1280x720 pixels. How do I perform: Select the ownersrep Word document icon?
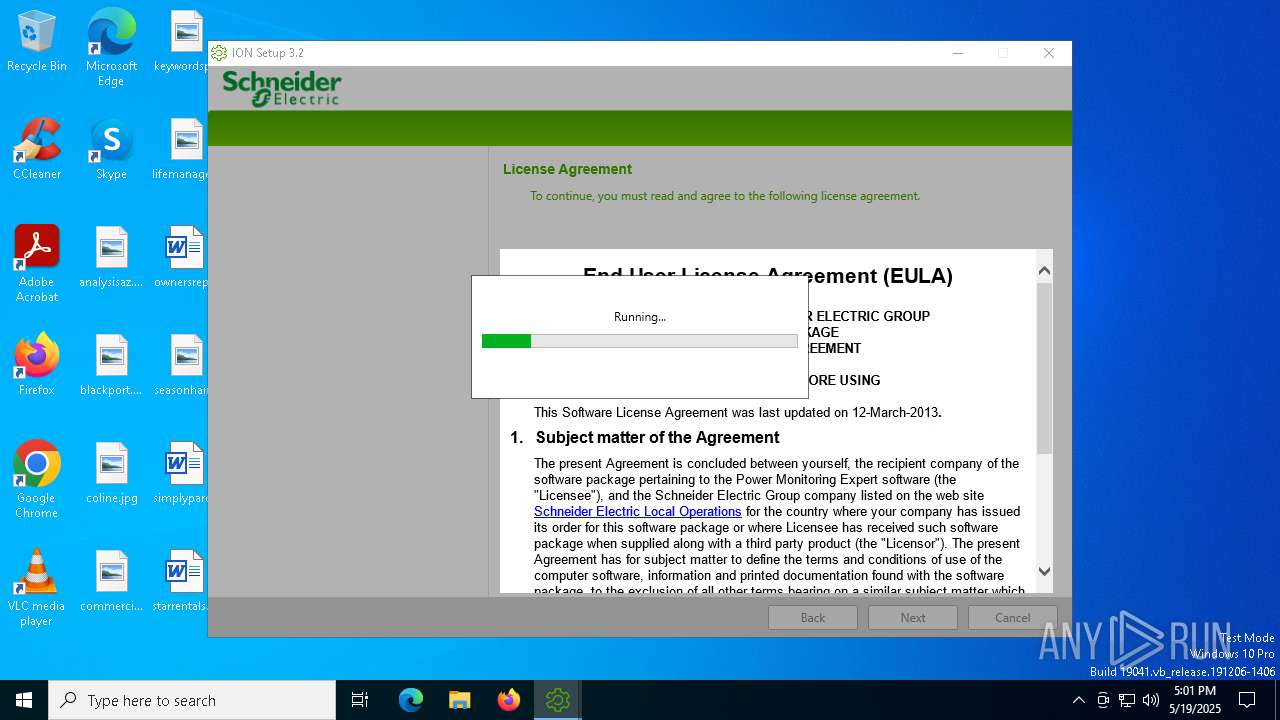tap(181, 257)
